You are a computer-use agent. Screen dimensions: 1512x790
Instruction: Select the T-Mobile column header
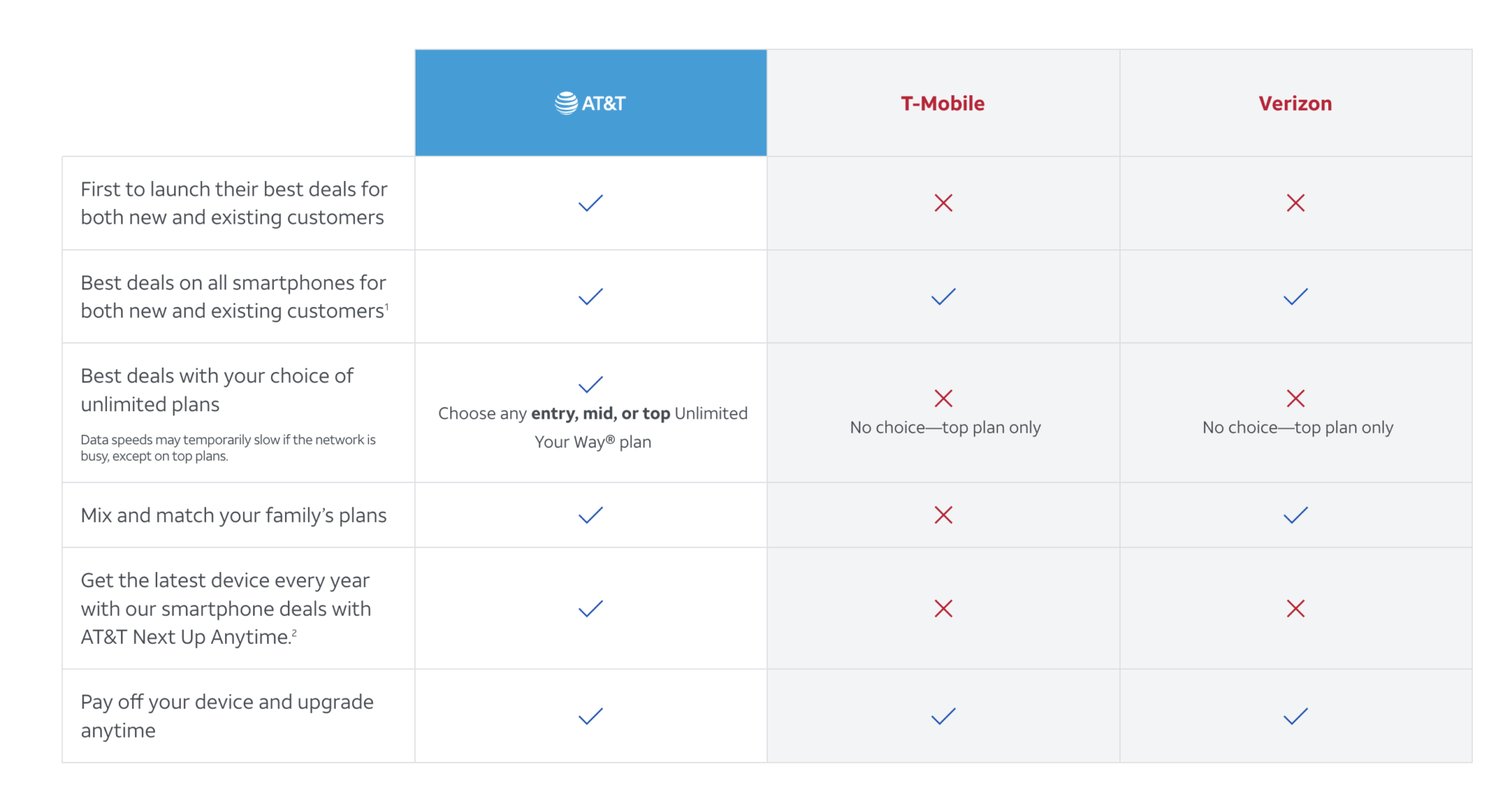[943, 103]
